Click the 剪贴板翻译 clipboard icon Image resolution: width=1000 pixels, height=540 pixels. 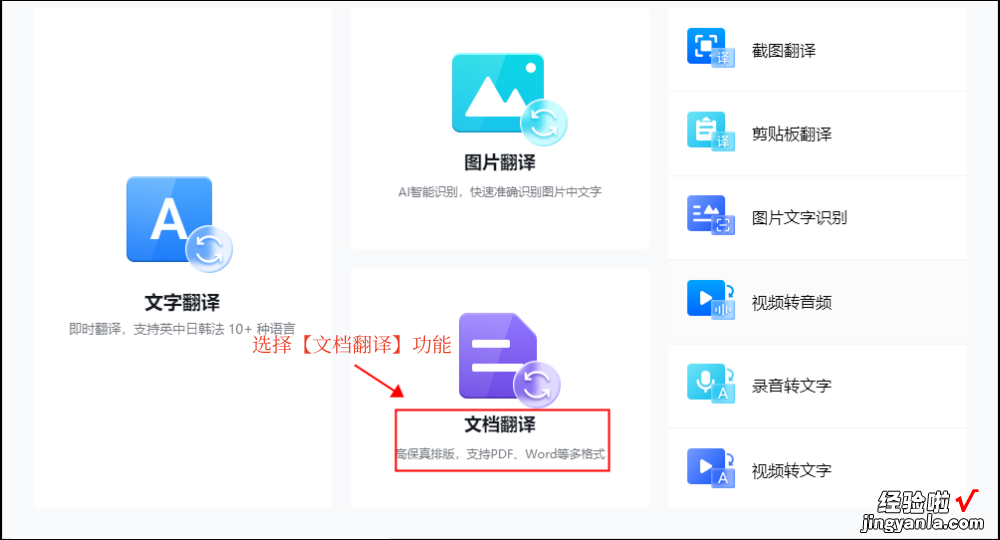[710, 131]
